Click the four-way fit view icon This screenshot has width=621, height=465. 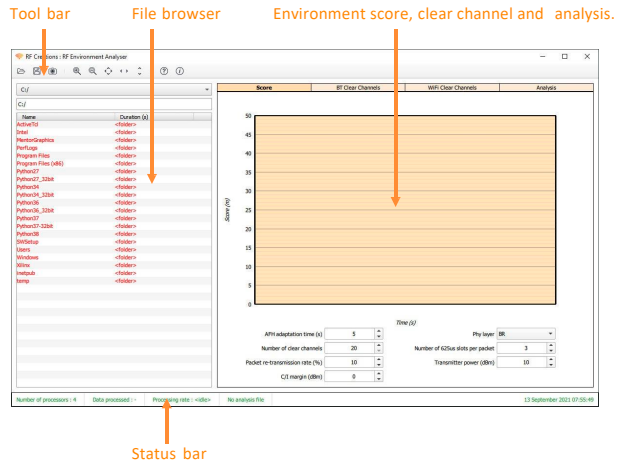(x=108, y=72)
